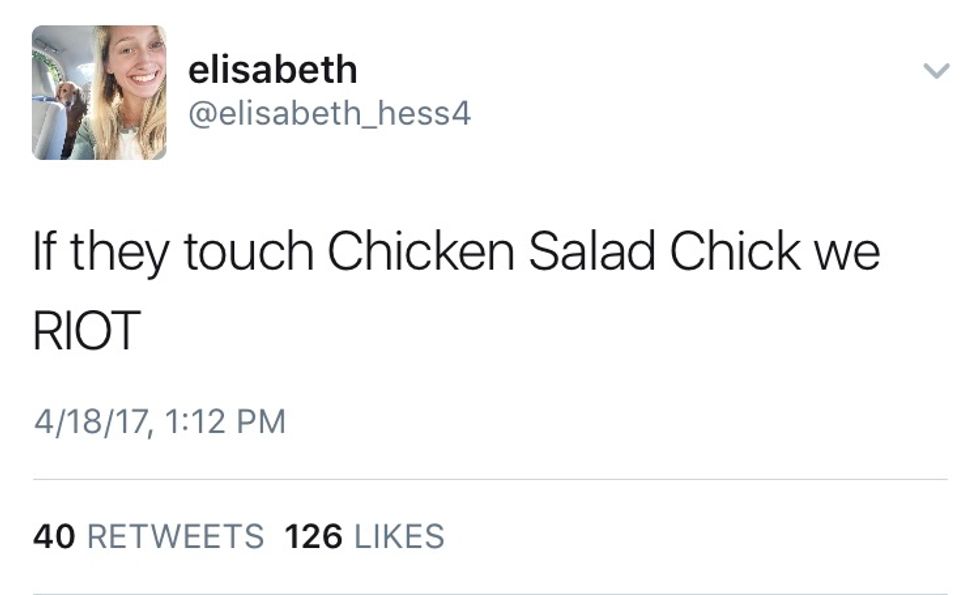Click the retweet count number 40
Screen dimensions: 980x595
55,536
